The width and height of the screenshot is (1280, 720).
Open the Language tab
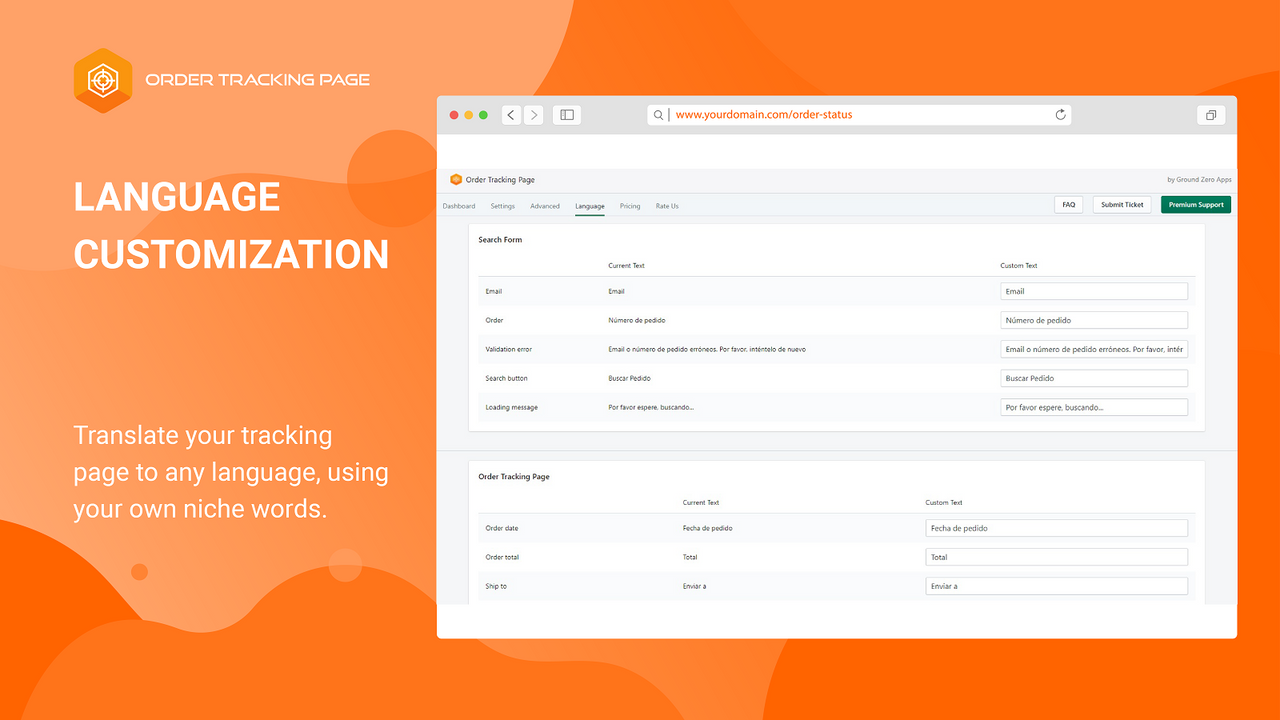590,205
